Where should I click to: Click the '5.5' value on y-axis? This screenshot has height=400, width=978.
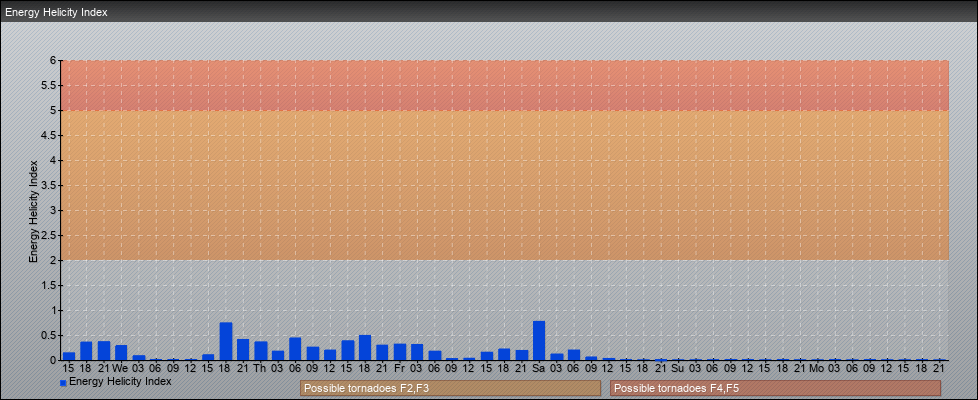[49, 85]
